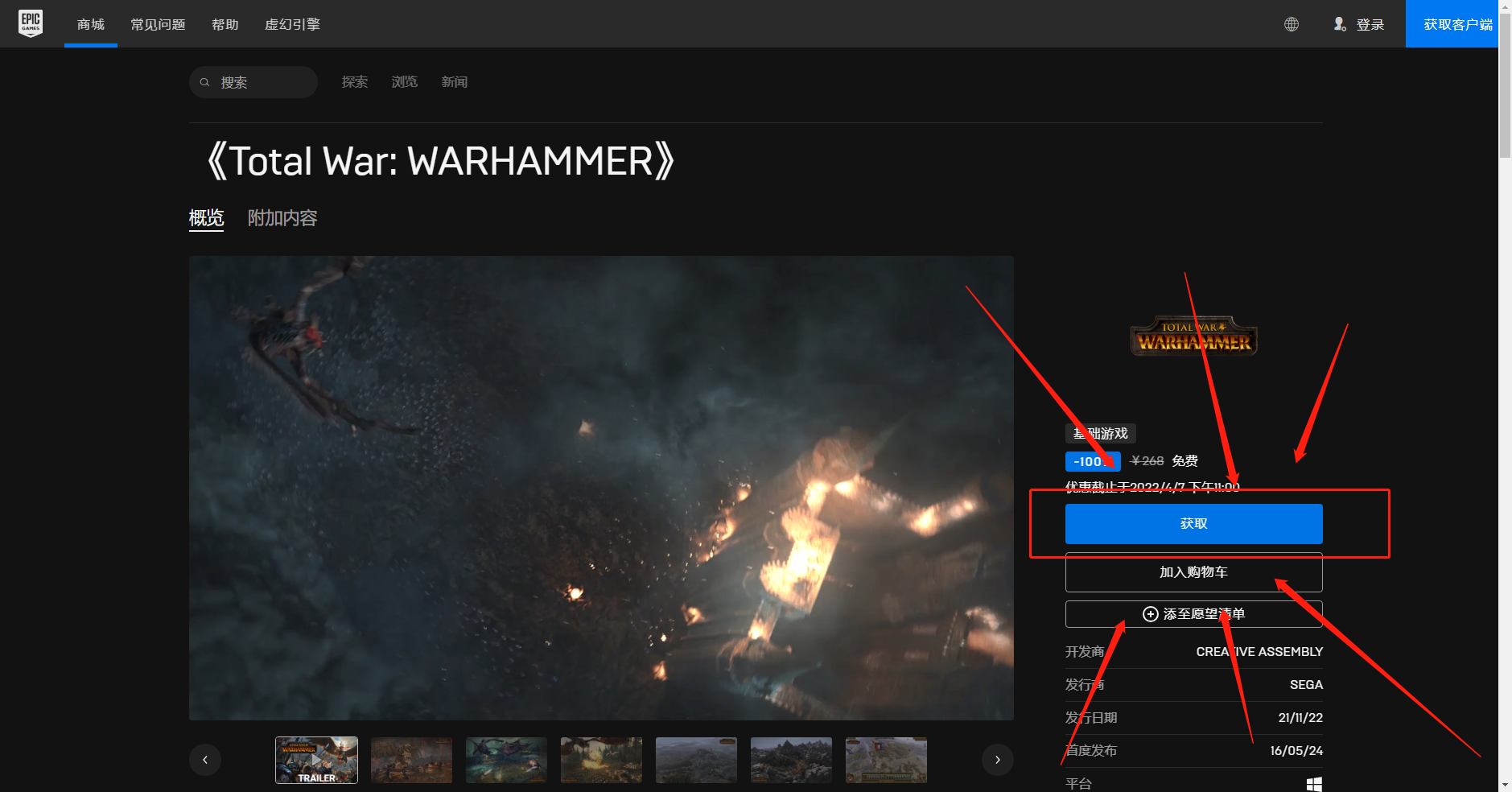Click the plus icon on 添至愿望清单

click(x=1149, y=613)
